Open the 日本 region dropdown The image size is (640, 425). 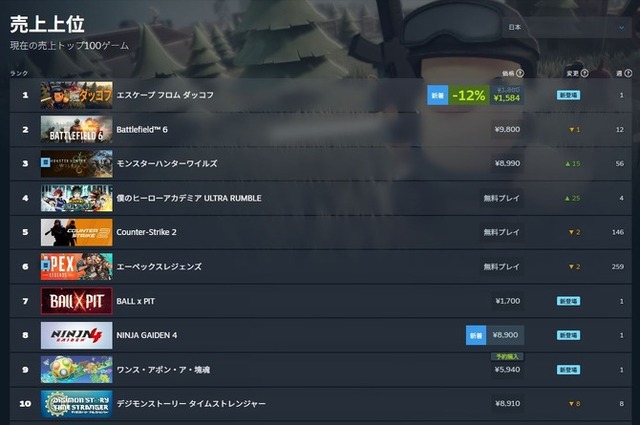567,27
